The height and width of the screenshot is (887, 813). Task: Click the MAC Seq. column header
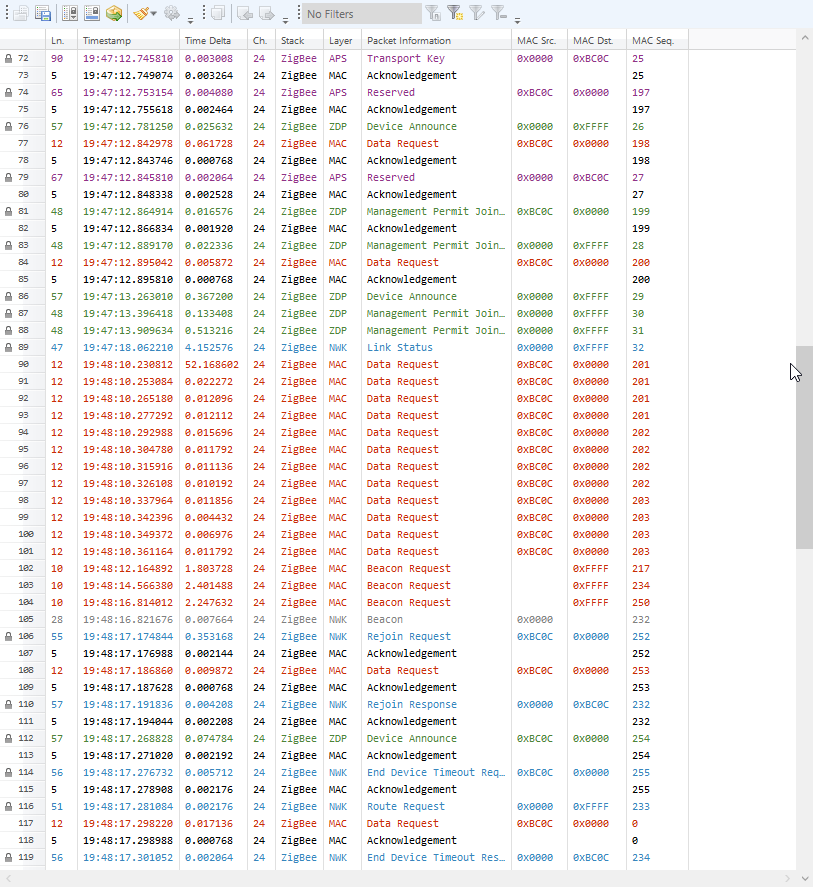(x=657, y=41)
